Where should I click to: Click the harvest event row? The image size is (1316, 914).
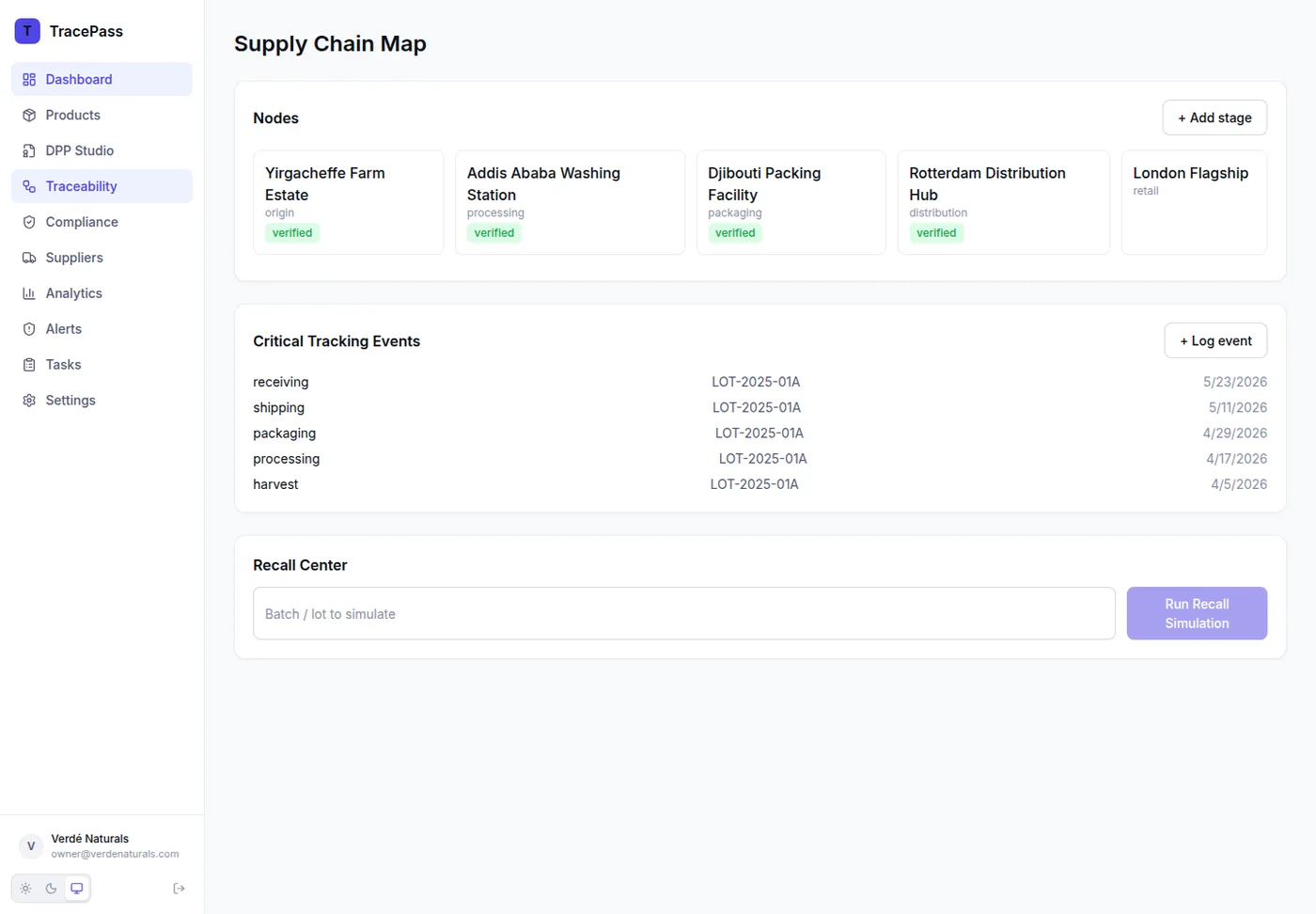click(x=760, y=485)
